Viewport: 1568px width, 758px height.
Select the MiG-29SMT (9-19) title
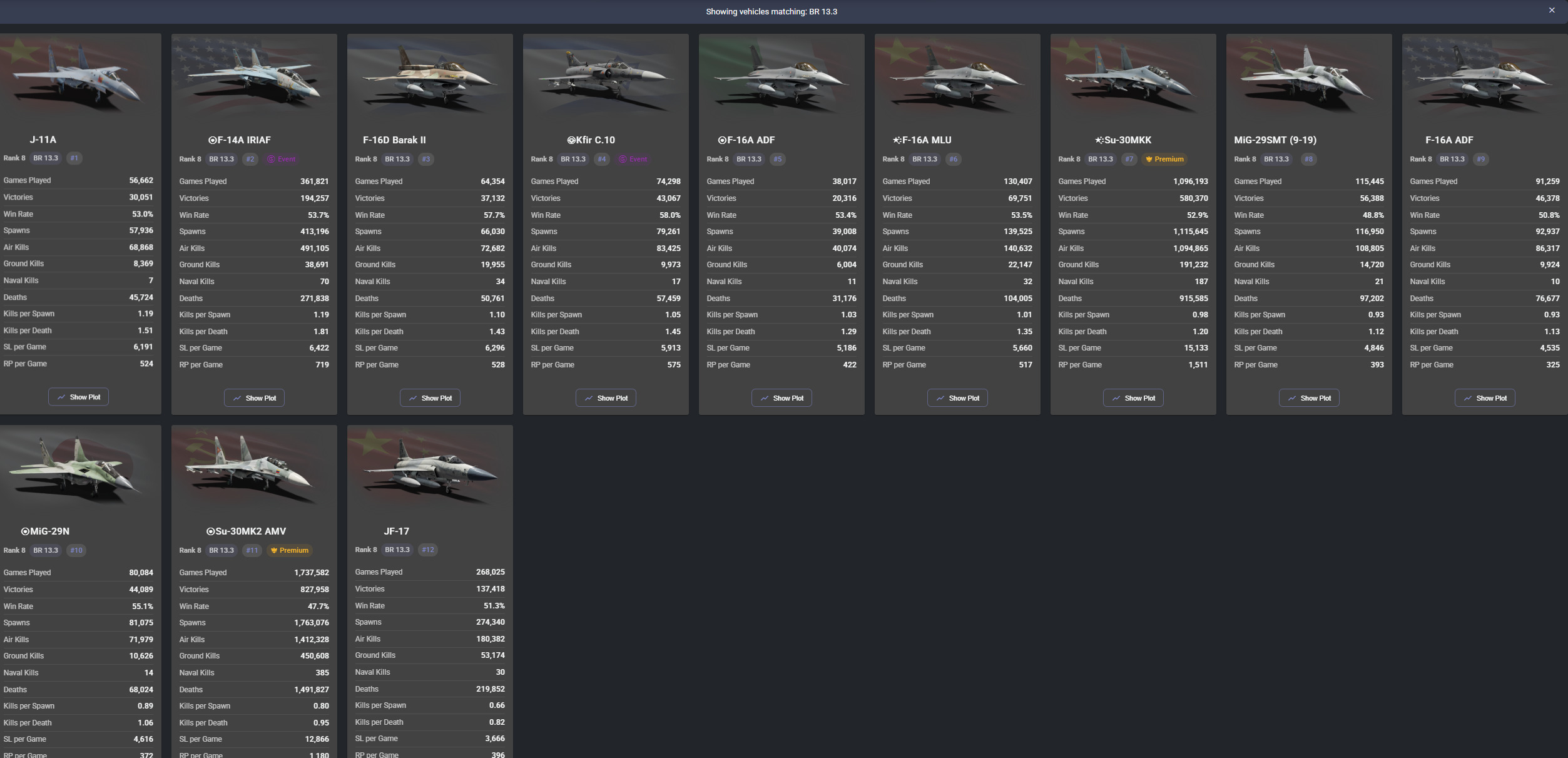(x=1275, y=140)
